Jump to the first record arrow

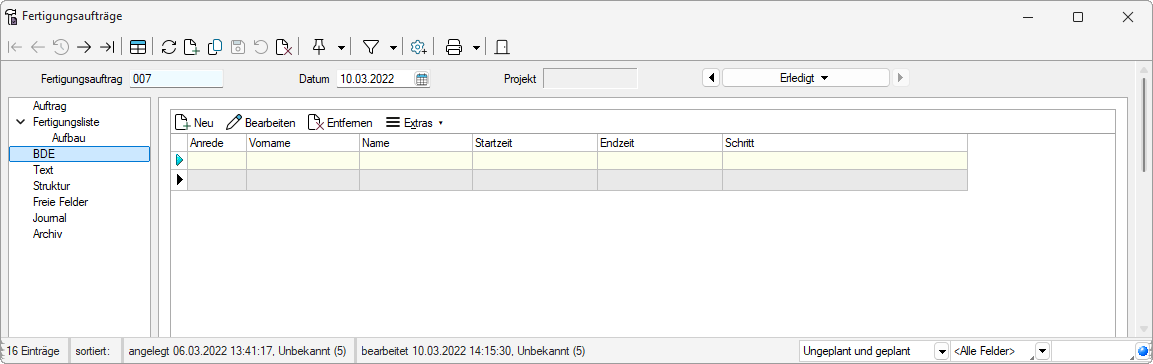(x=15, y=47)
